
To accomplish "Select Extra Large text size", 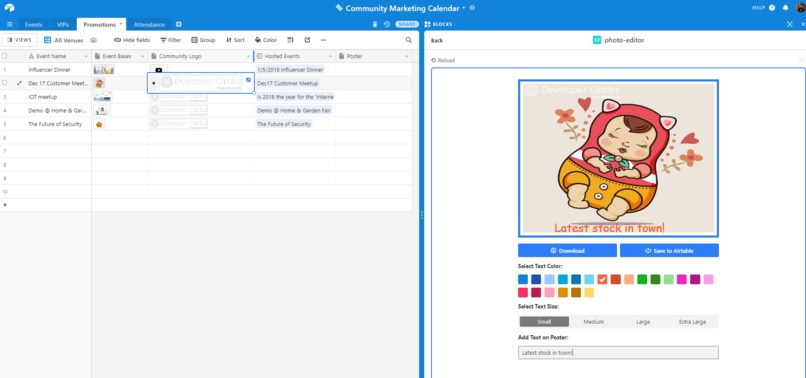I will [692, 321].
